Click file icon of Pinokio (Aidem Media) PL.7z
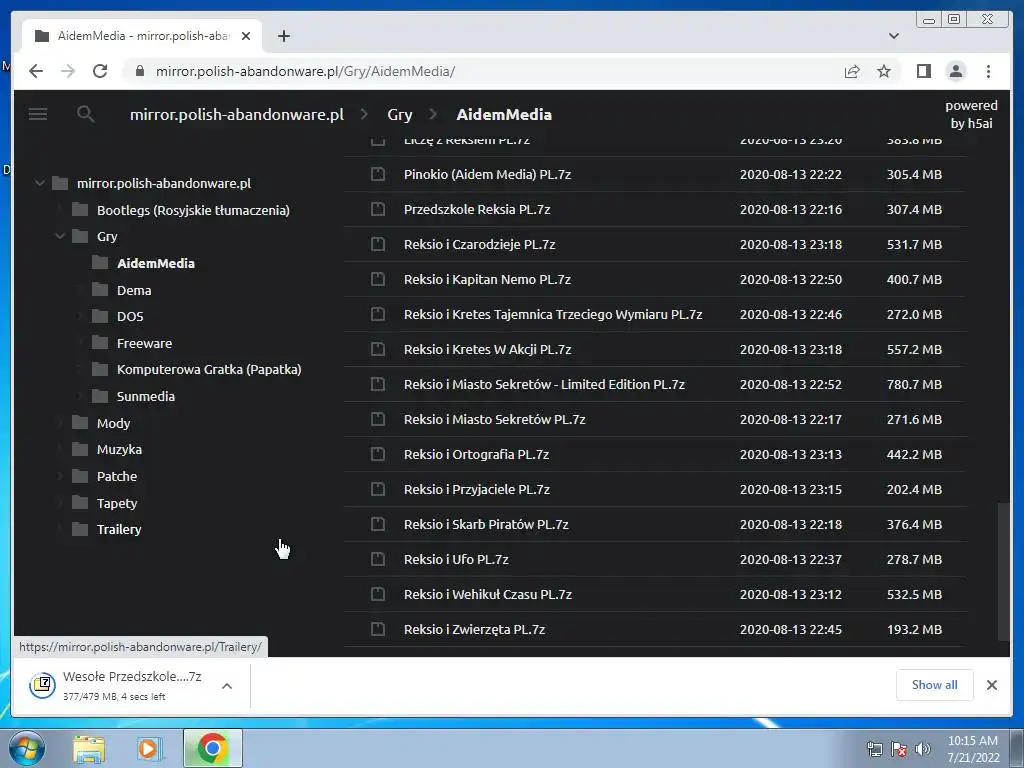The image size is (1024, 768). coord(377,174)
